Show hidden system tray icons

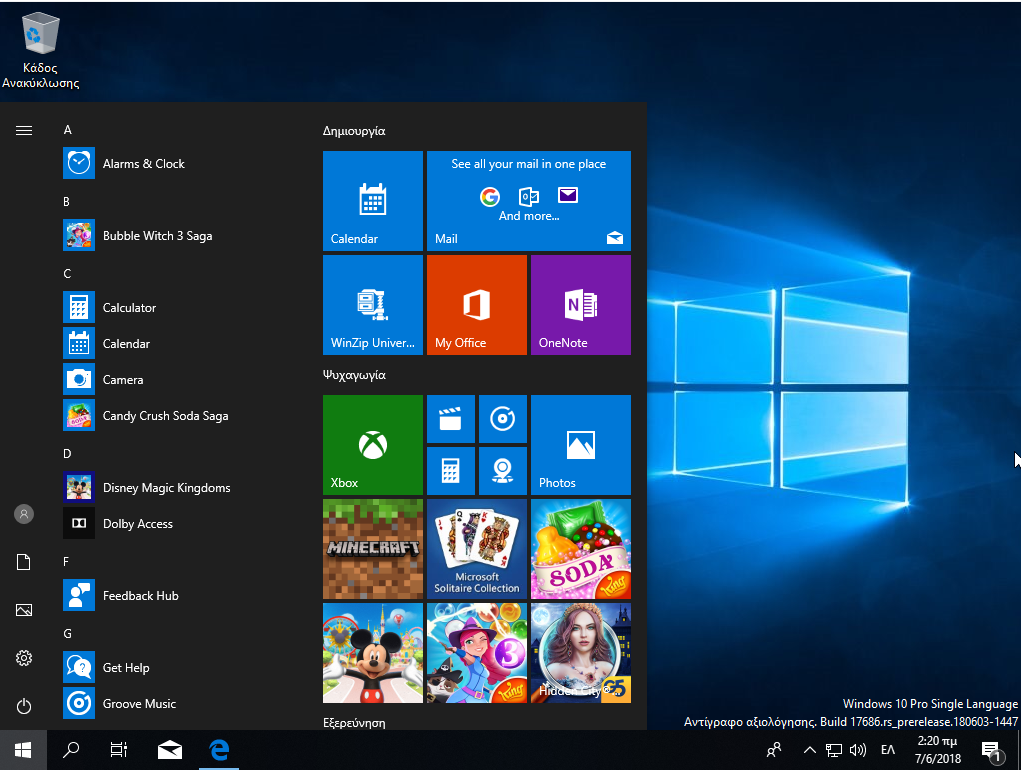809,750
